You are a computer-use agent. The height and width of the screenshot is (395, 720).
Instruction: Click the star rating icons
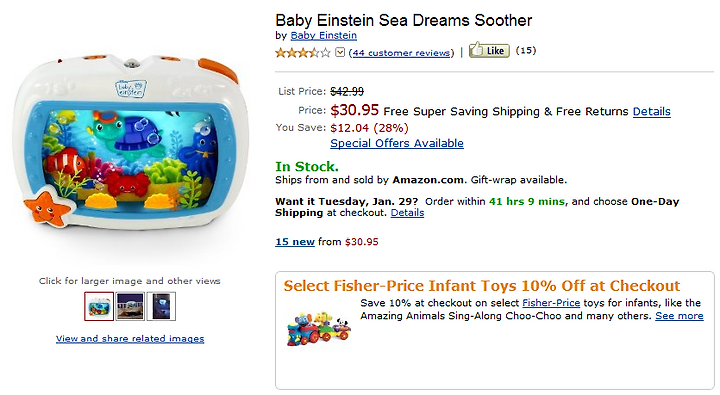pyautogui.click(x=303, y=53)
